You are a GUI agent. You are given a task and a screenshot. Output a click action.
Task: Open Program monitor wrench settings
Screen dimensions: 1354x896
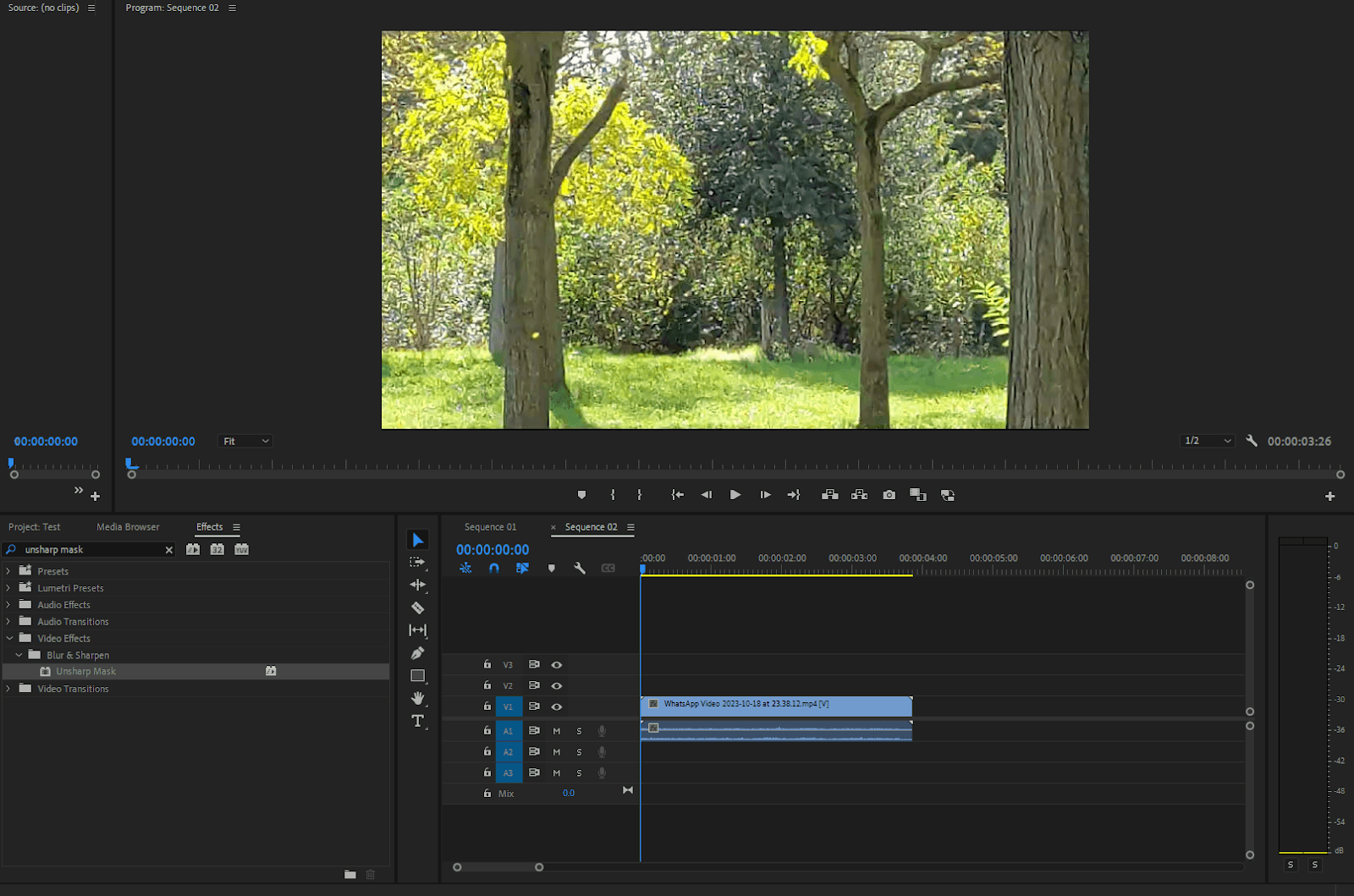coord(1252,441)
